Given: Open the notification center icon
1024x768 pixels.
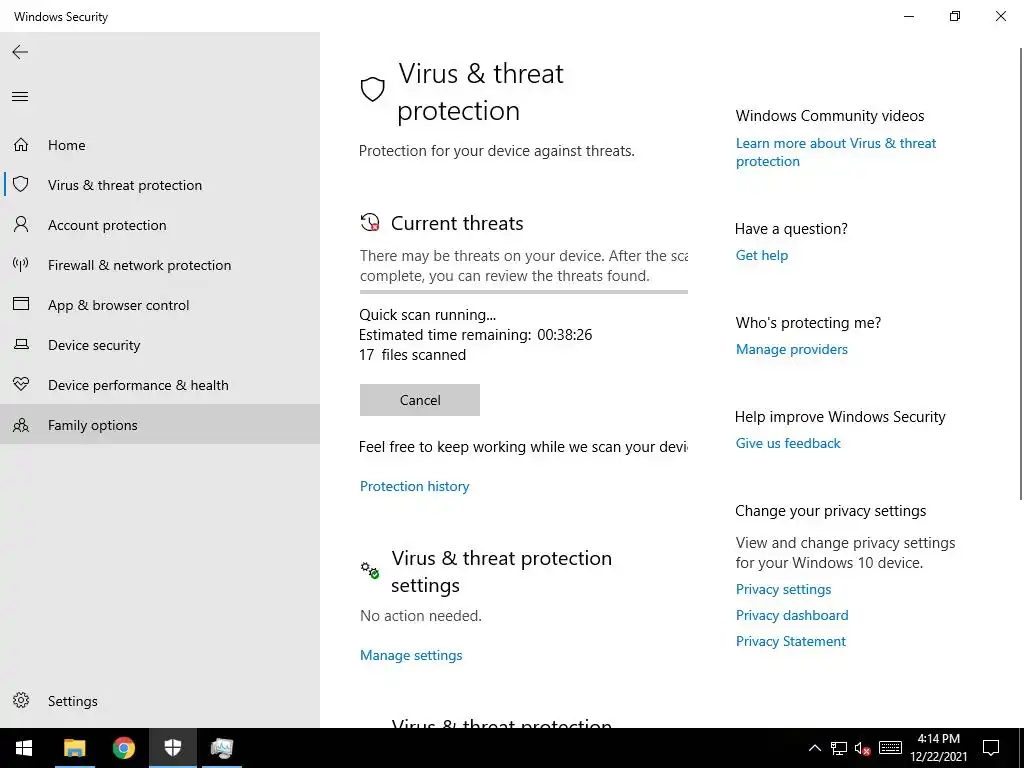Looking at the screenshot, I should [991, 748].
